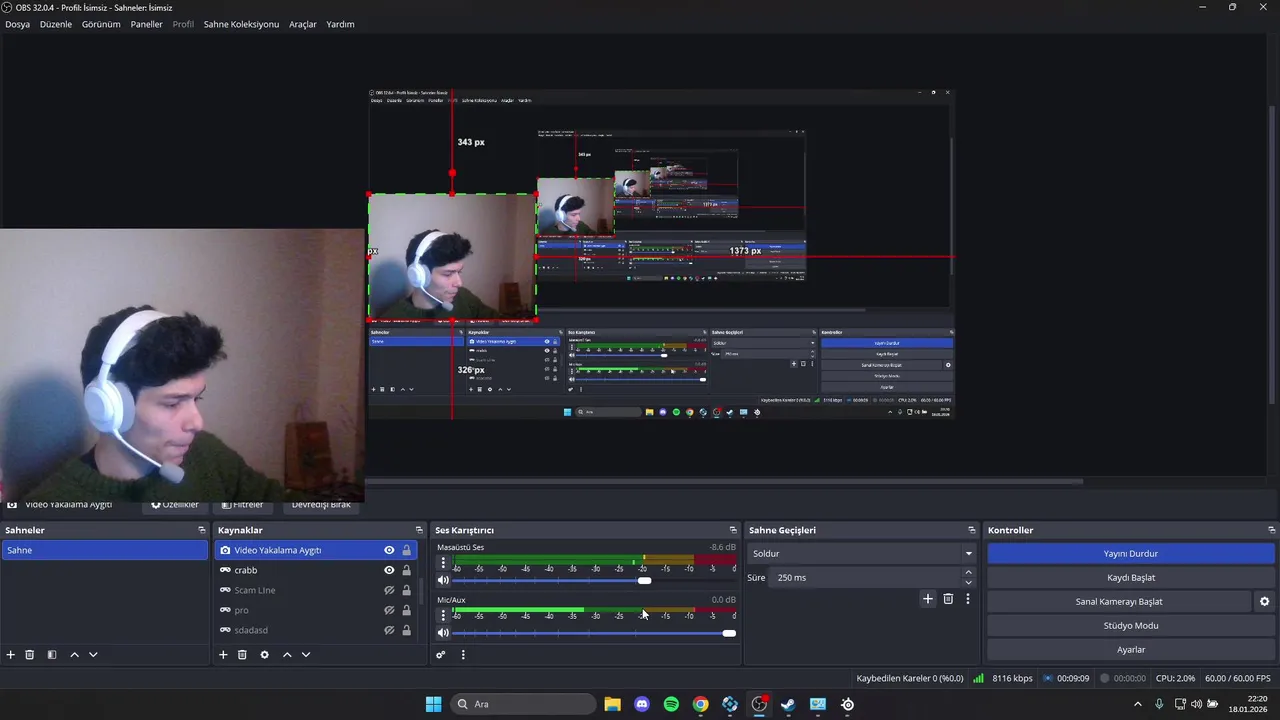1280x720 pixels.
Task: Open Windows Start menu
Action: (433, 704)
